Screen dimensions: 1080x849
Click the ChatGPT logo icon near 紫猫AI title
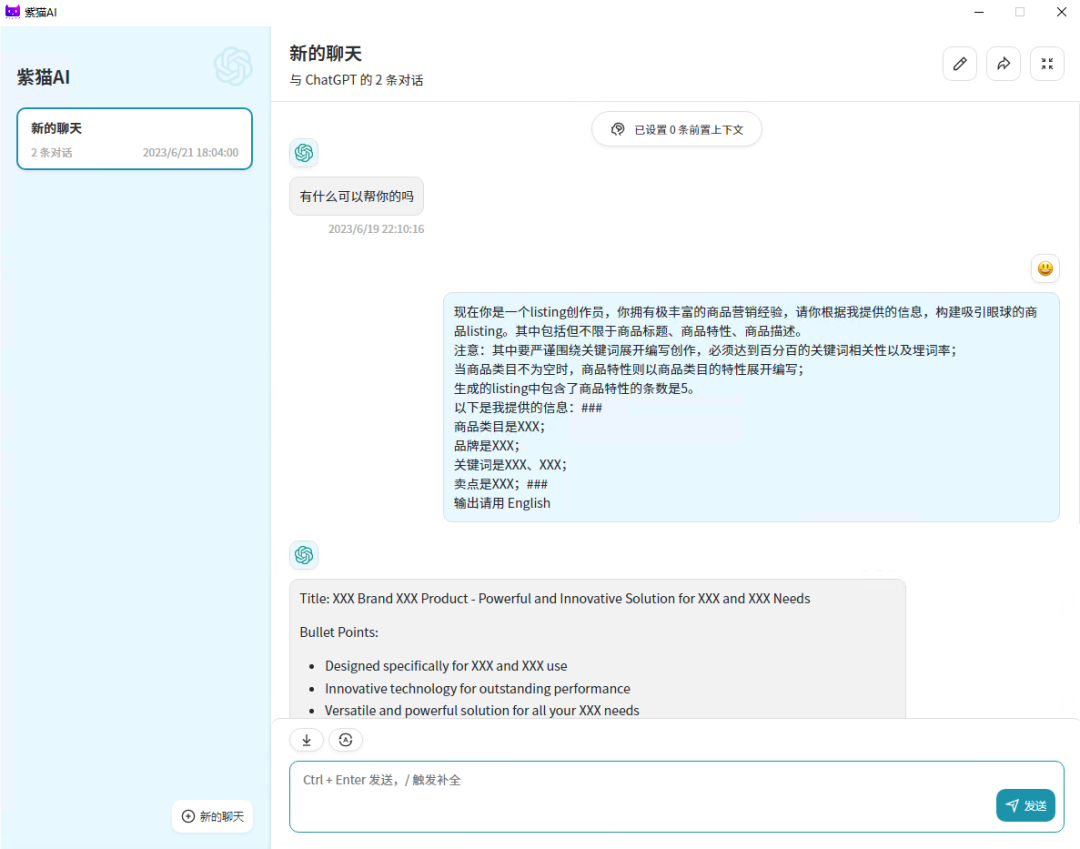(x=233, y=66)
